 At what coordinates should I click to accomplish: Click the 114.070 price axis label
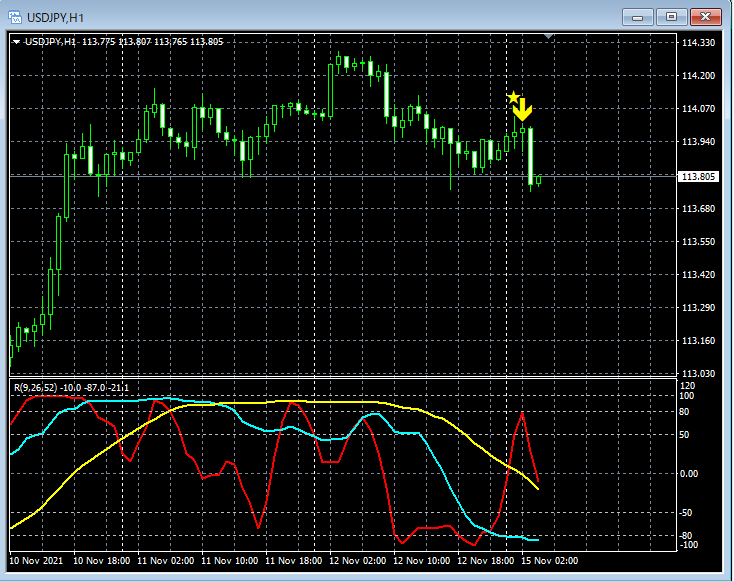tap(698, 109)
